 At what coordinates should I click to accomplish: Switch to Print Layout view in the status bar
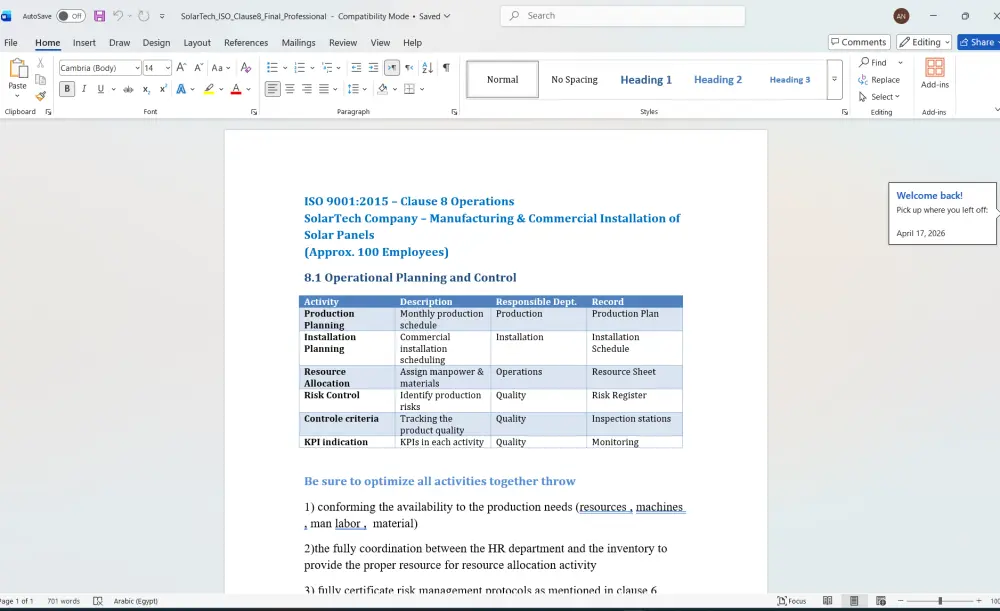click(854, 601)
